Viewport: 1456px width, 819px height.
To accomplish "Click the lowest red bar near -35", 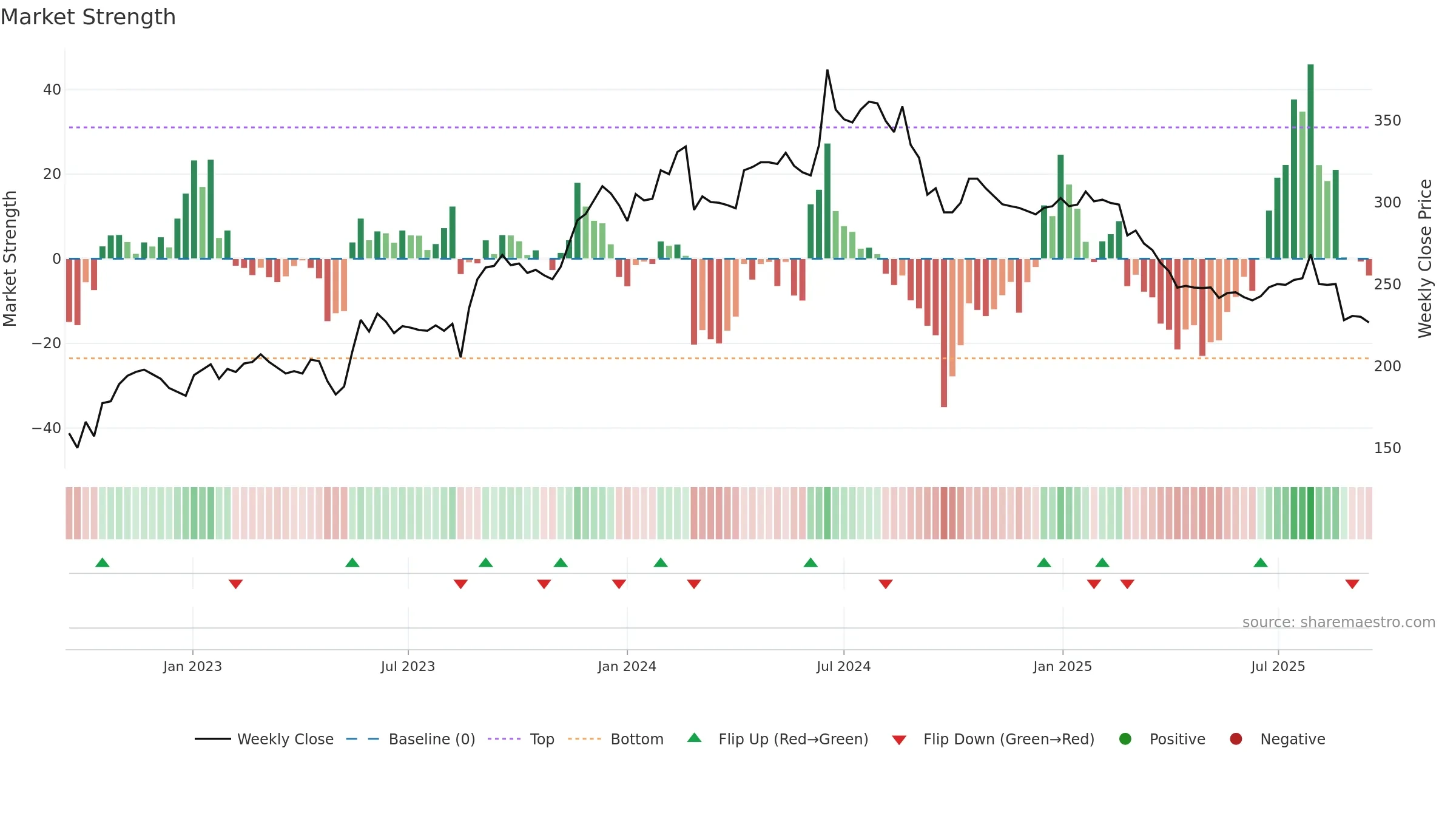I will pyautogui.click(x=944, y=333).
